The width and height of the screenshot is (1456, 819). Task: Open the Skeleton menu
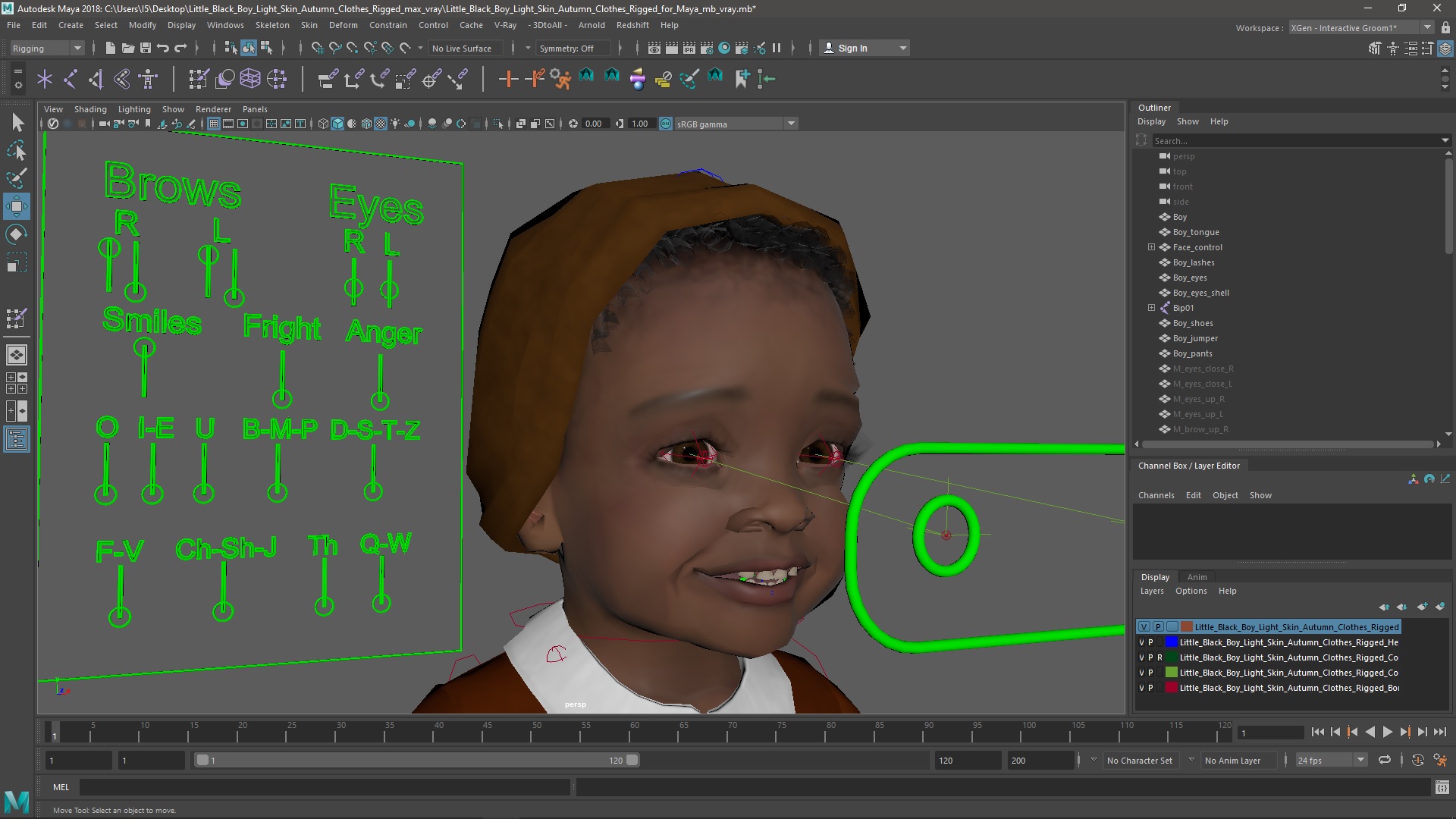[272, 25]
